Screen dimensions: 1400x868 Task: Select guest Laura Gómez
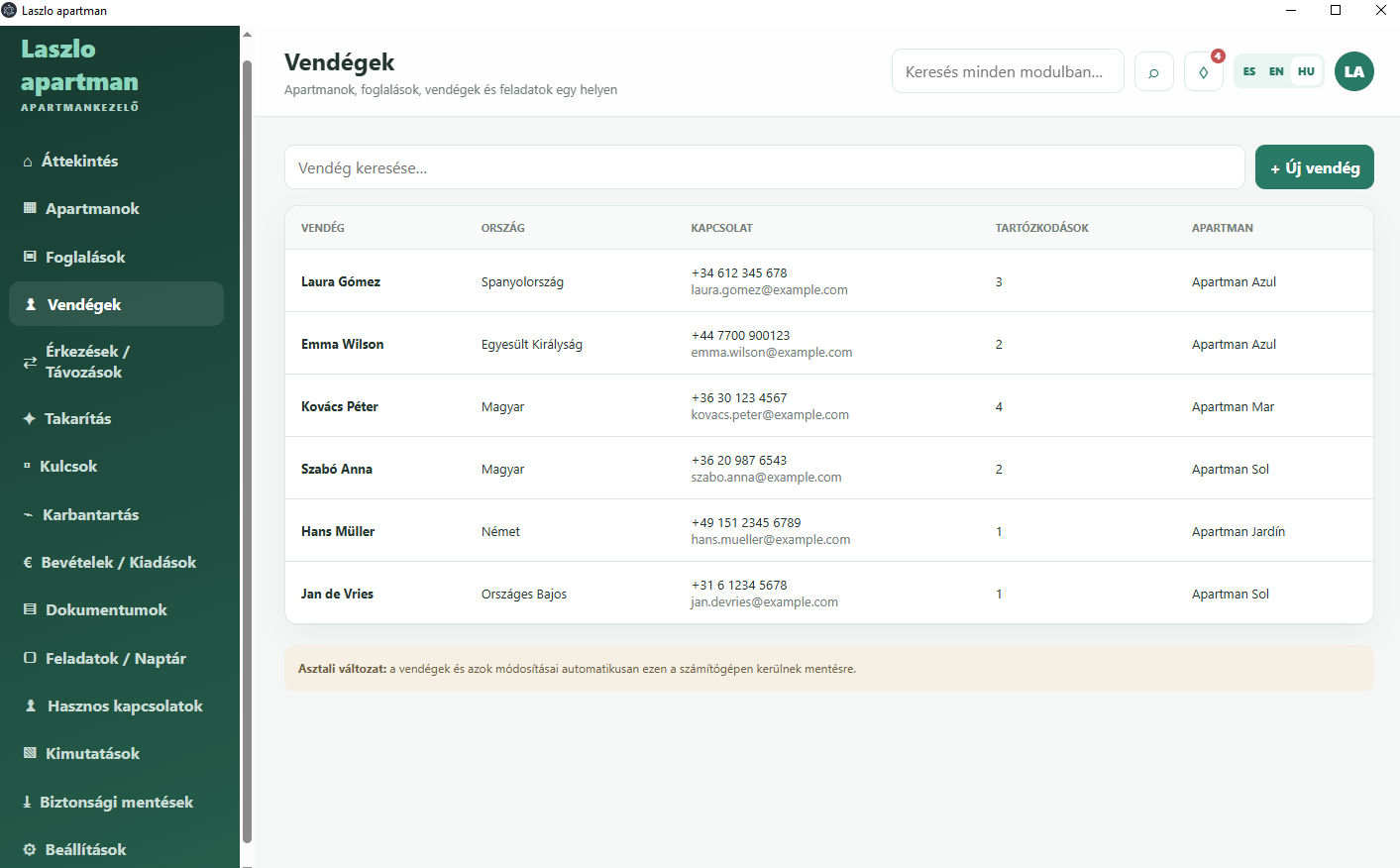[x=341, y=281]
